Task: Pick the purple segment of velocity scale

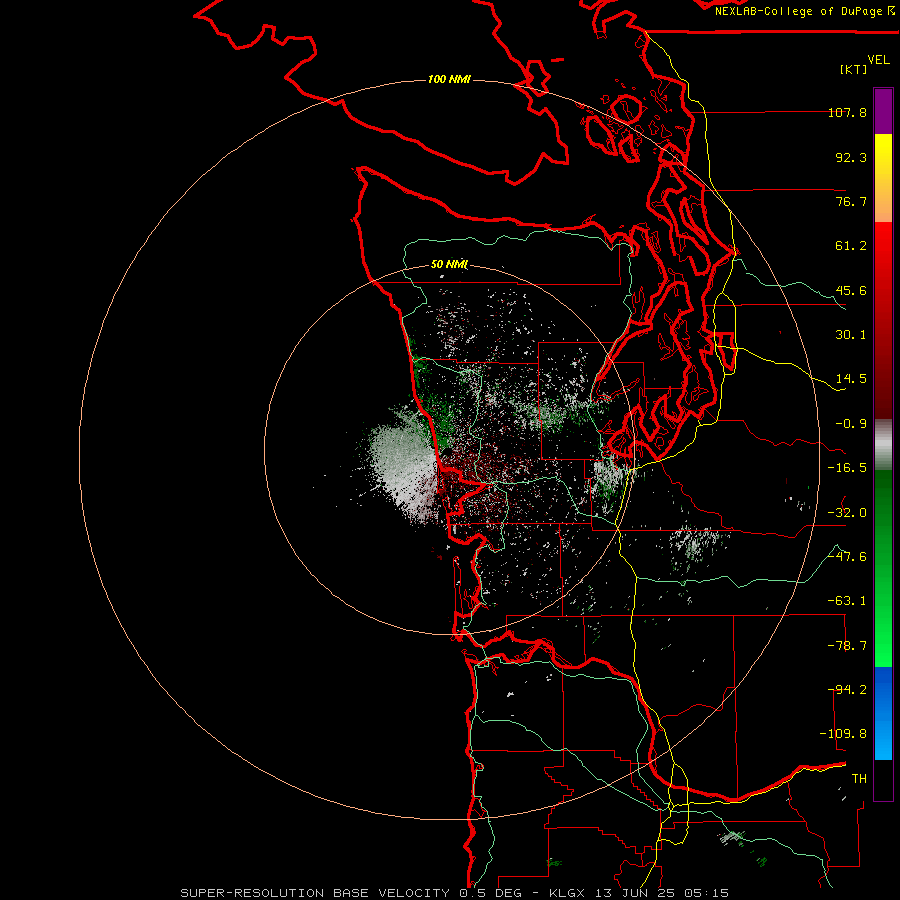Action: (883, 111)
